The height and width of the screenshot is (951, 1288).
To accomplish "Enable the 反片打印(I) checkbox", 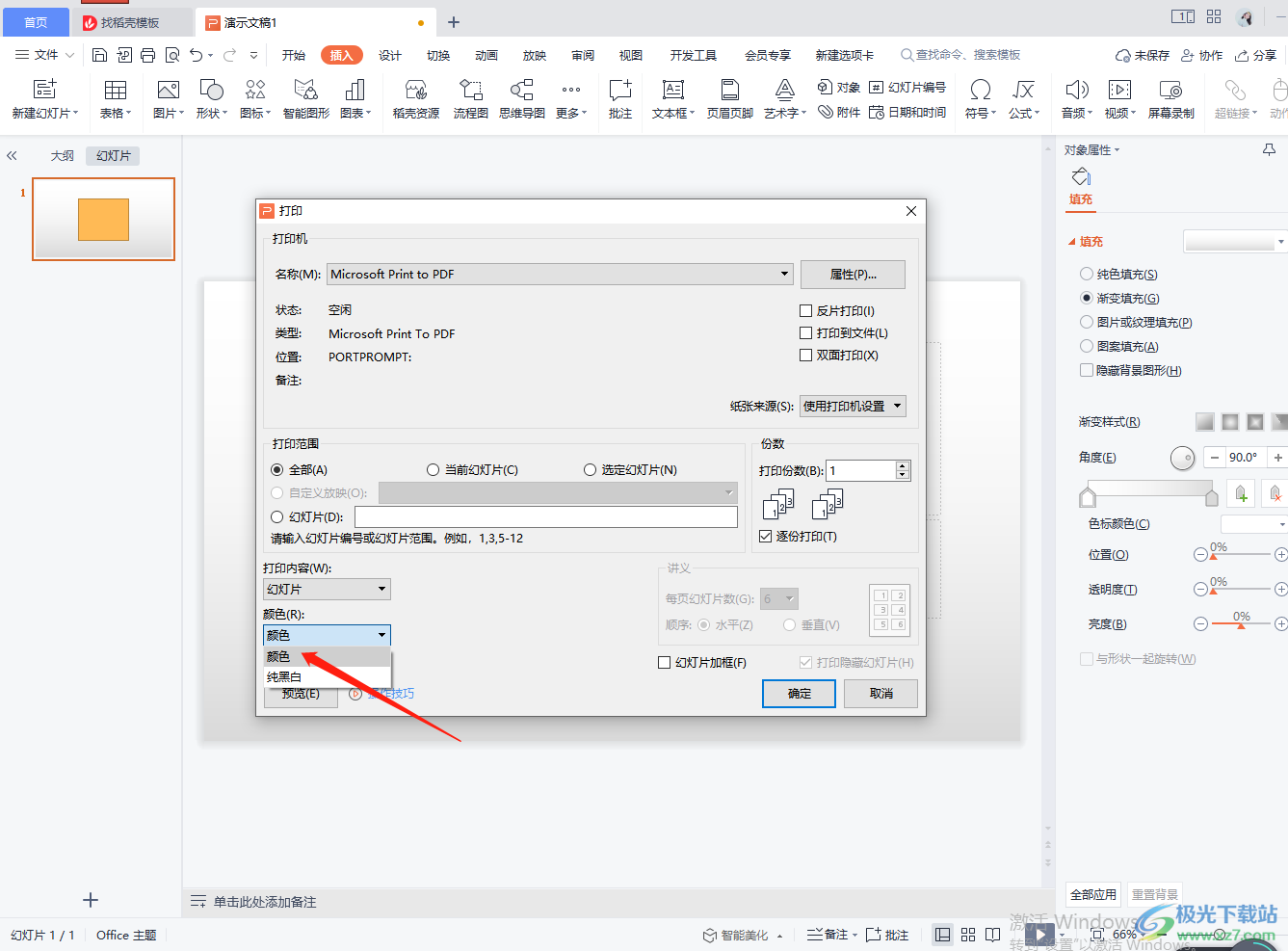I will point(805,310).
